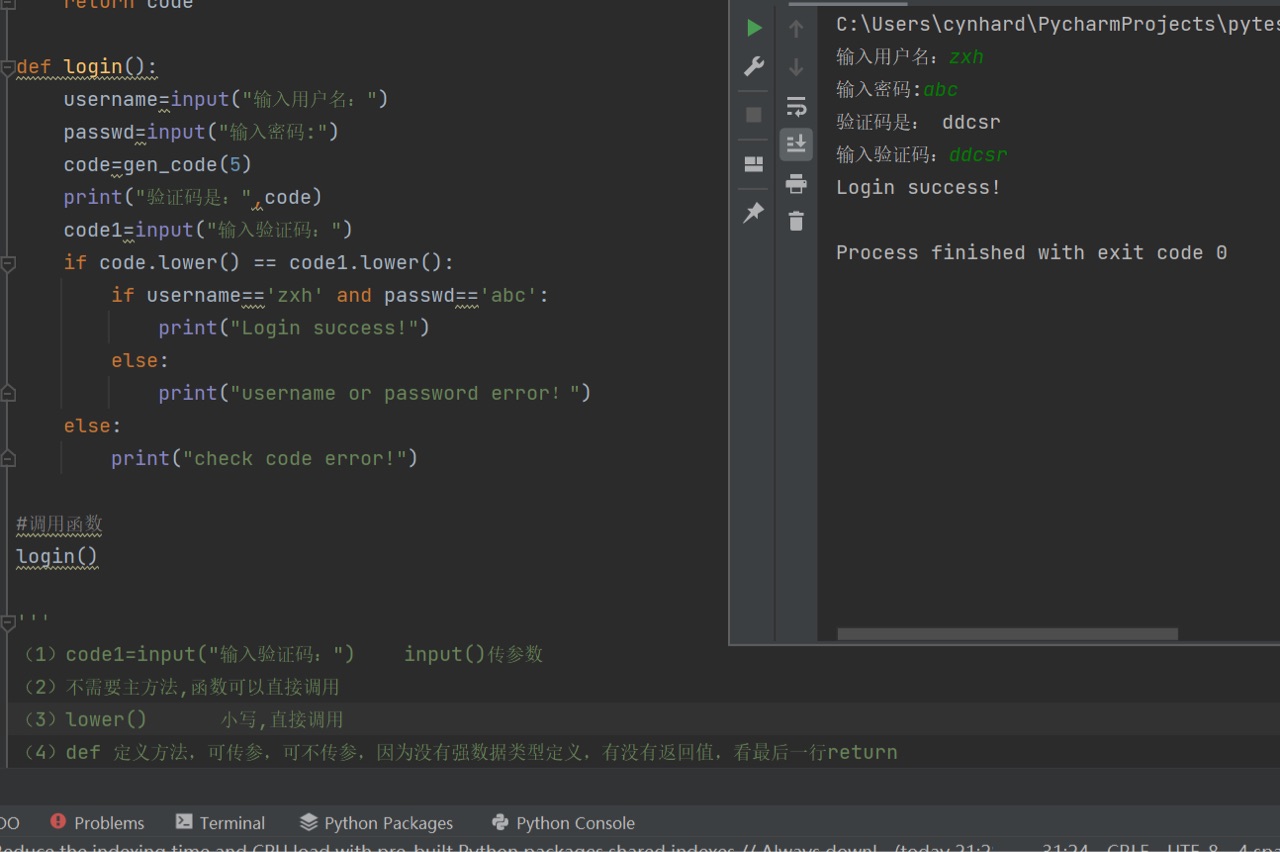Rerun the script with the green Run arrow
The width and height of the screenshot is (1280, 852).
pos(754,28)
